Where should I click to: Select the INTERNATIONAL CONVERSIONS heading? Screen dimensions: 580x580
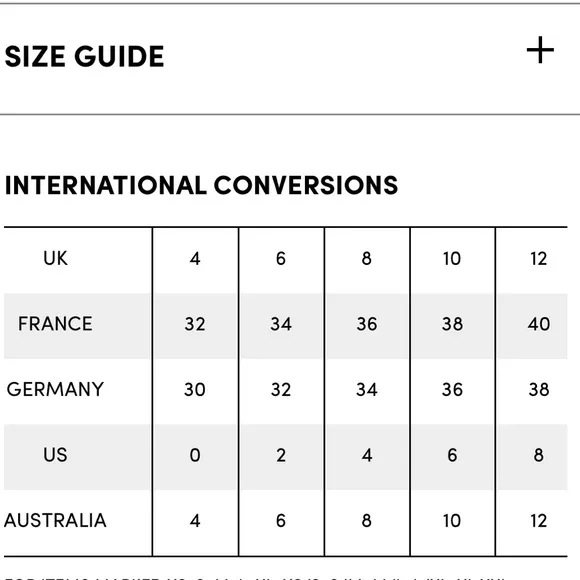pyautogui.click(x=201, y=185)
